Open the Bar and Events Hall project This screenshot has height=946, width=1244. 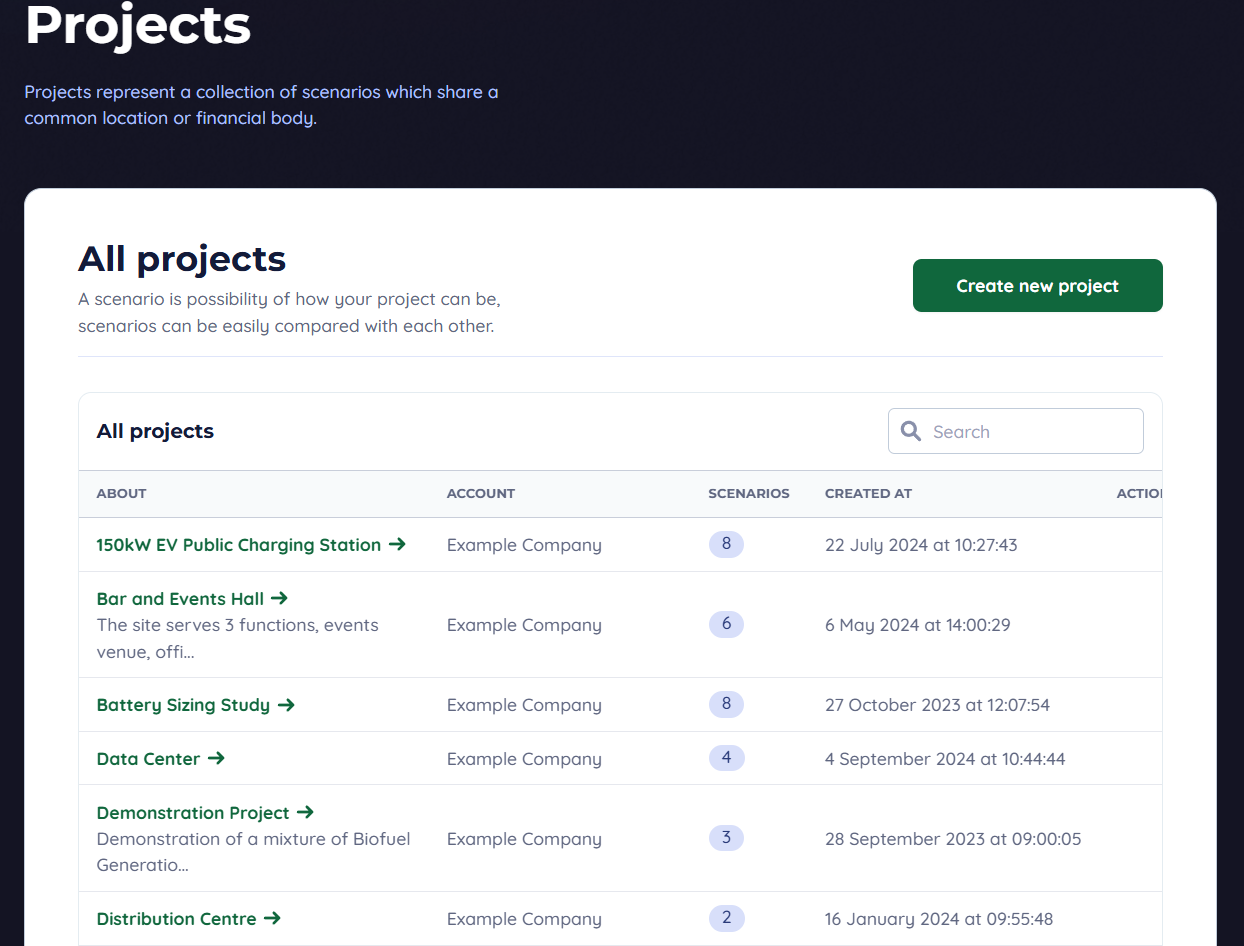pyautogui.click(x=180, y=599)
